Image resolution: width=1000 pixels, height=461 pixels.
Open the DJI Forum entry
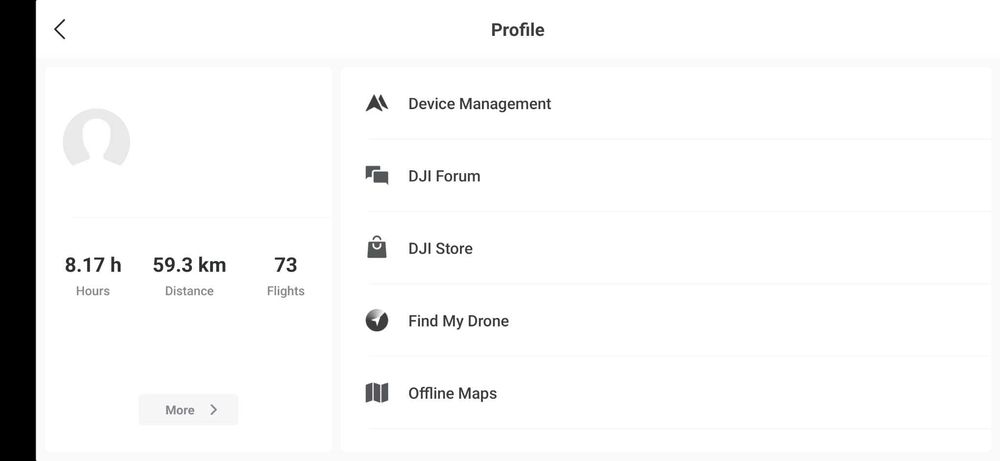click(444, 176)
